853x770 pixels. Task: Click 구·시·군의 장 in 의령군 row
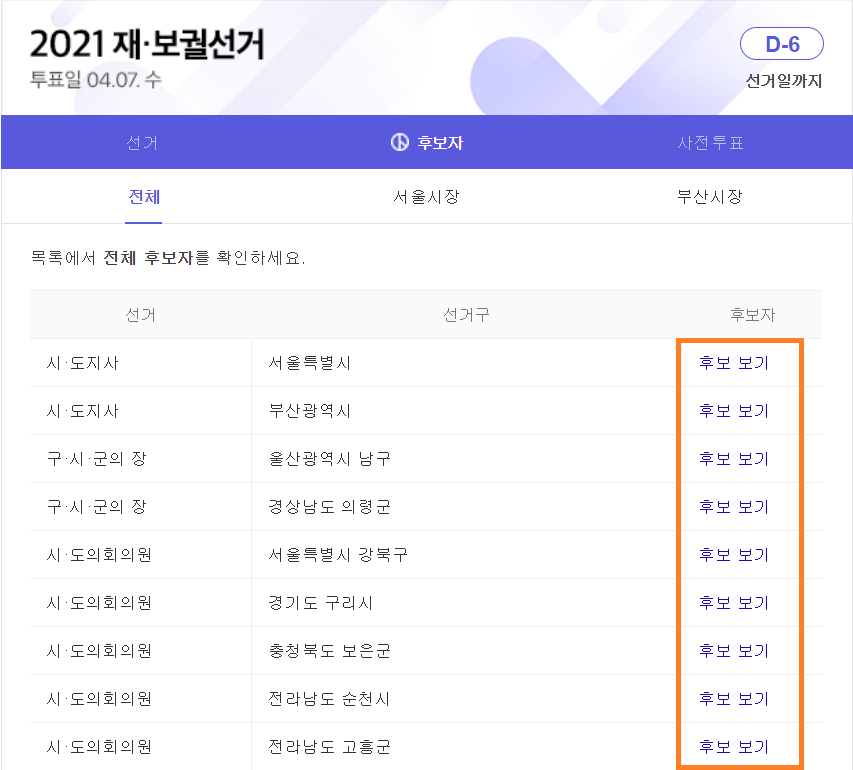click(x=97, y=507)
